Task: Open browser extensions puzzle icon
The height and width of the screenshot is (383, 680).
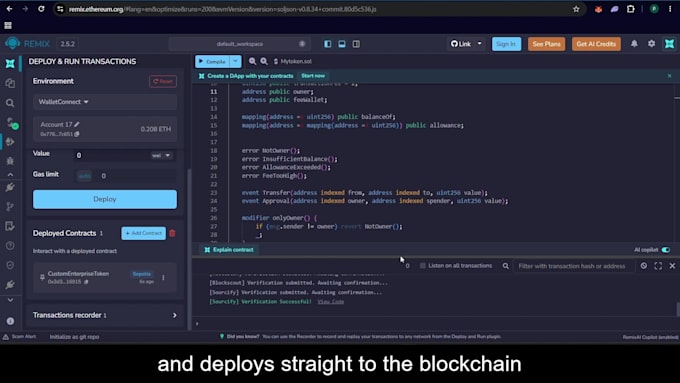Action: point(631,9)
